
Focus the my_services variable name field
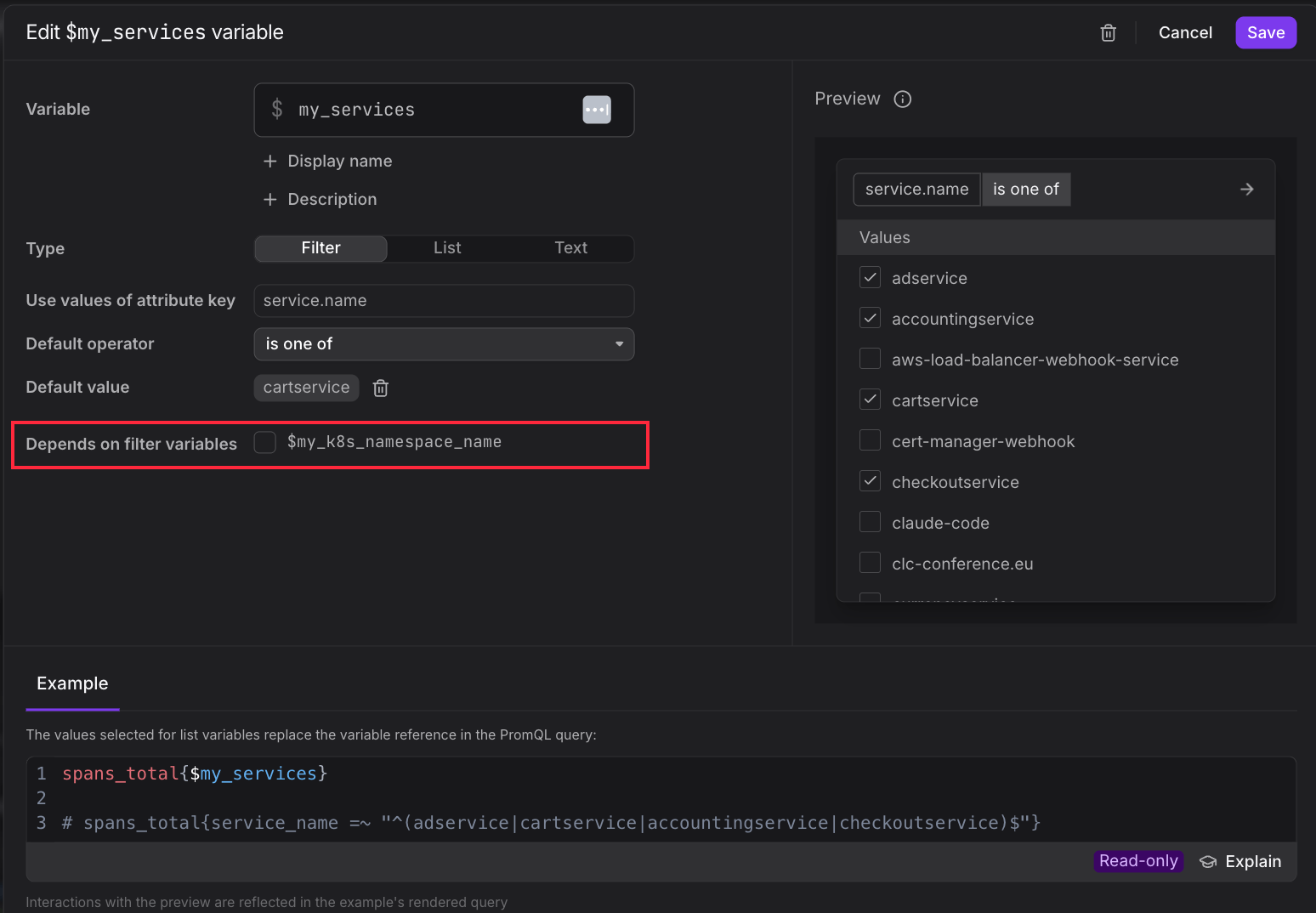coord(444,110)
